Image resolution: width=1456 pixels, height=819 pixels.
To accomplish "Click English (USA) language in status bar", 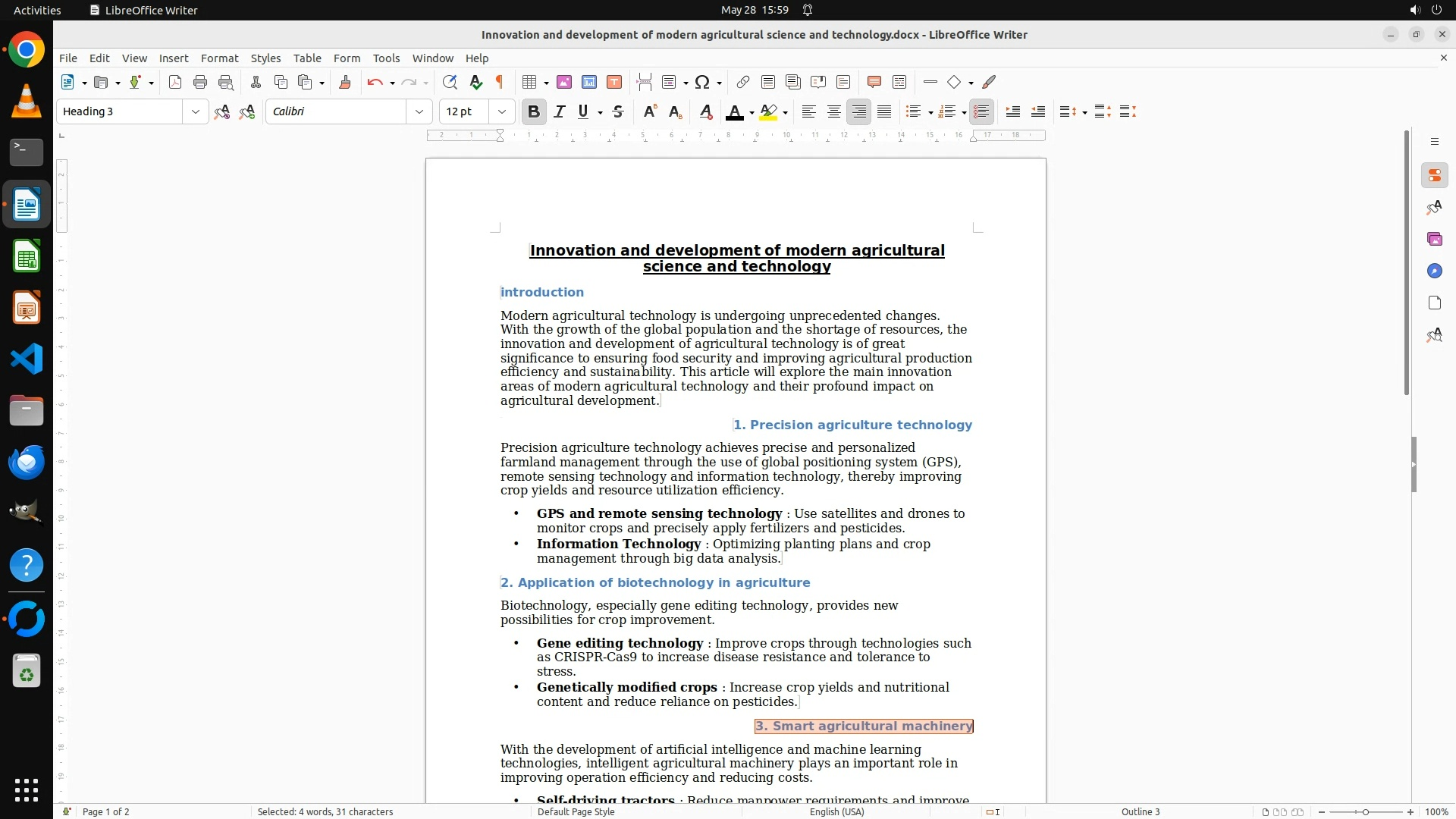I will tap(836, 811).
